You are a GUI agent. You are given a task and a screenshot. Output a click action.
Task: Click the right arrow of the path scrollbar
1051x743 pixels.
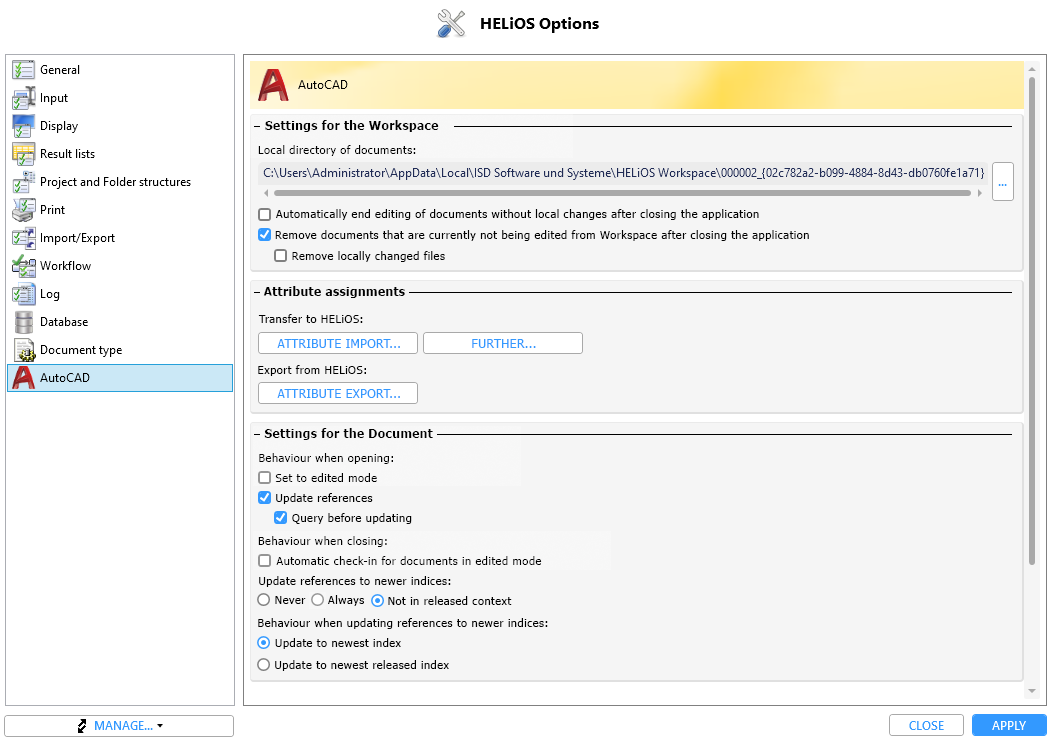click(x=980, y=193)
